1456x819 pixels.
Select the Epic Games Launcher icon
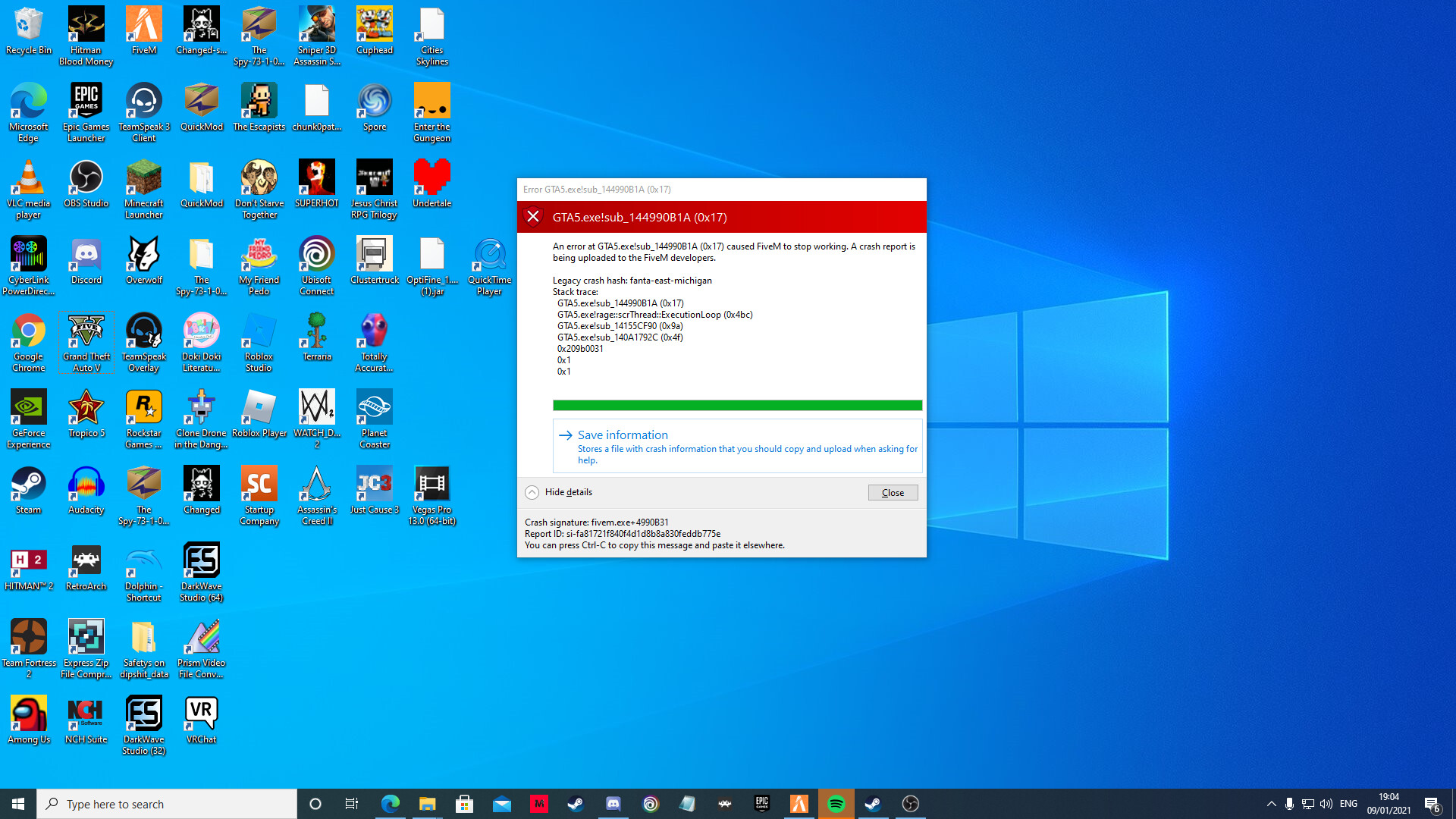pos(86,113)
